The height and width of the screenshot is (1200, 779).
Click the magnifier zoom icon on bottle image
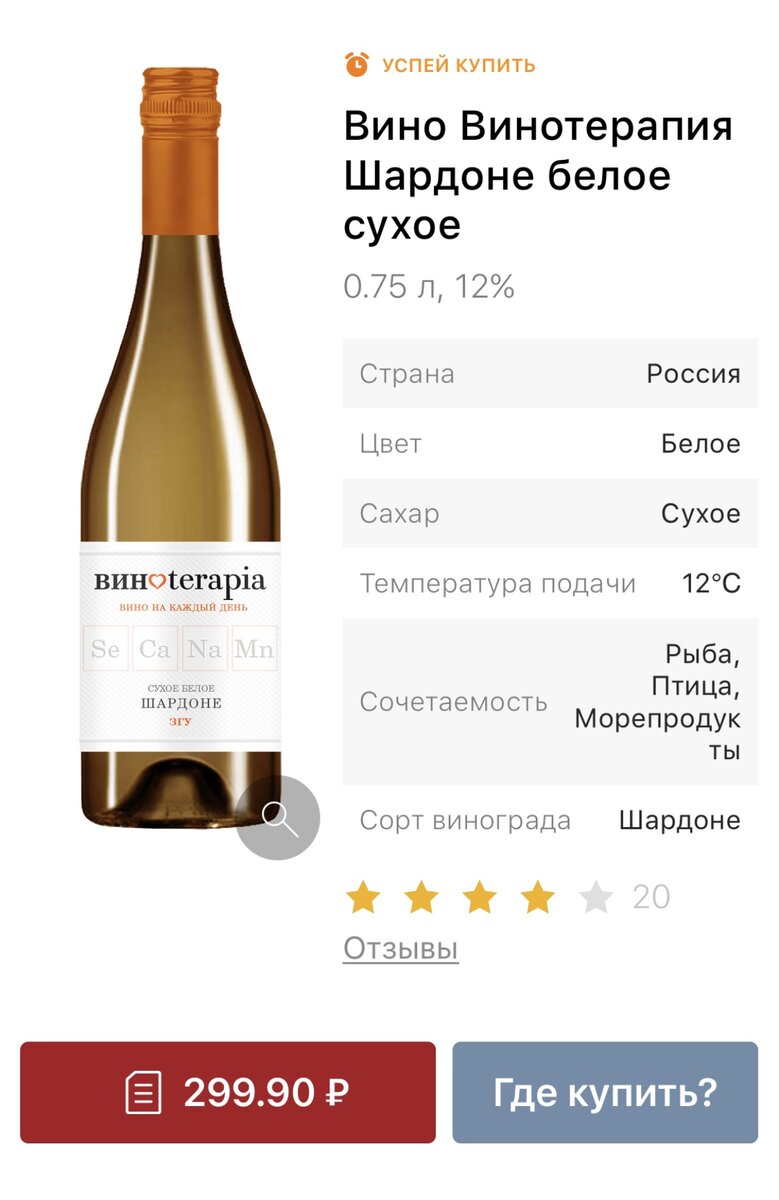pos(278,817)
